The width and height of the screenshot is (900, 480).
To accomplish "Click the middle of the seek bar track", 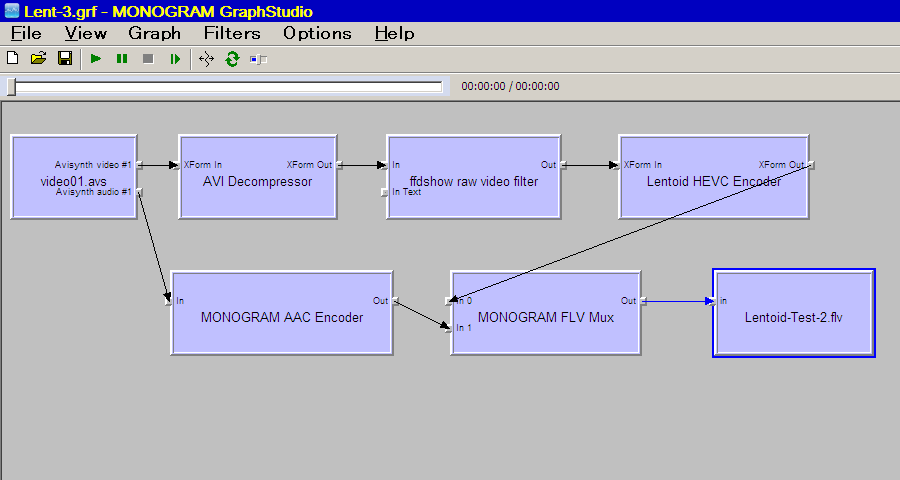I will pyautogui.click(x=228, y=87).
